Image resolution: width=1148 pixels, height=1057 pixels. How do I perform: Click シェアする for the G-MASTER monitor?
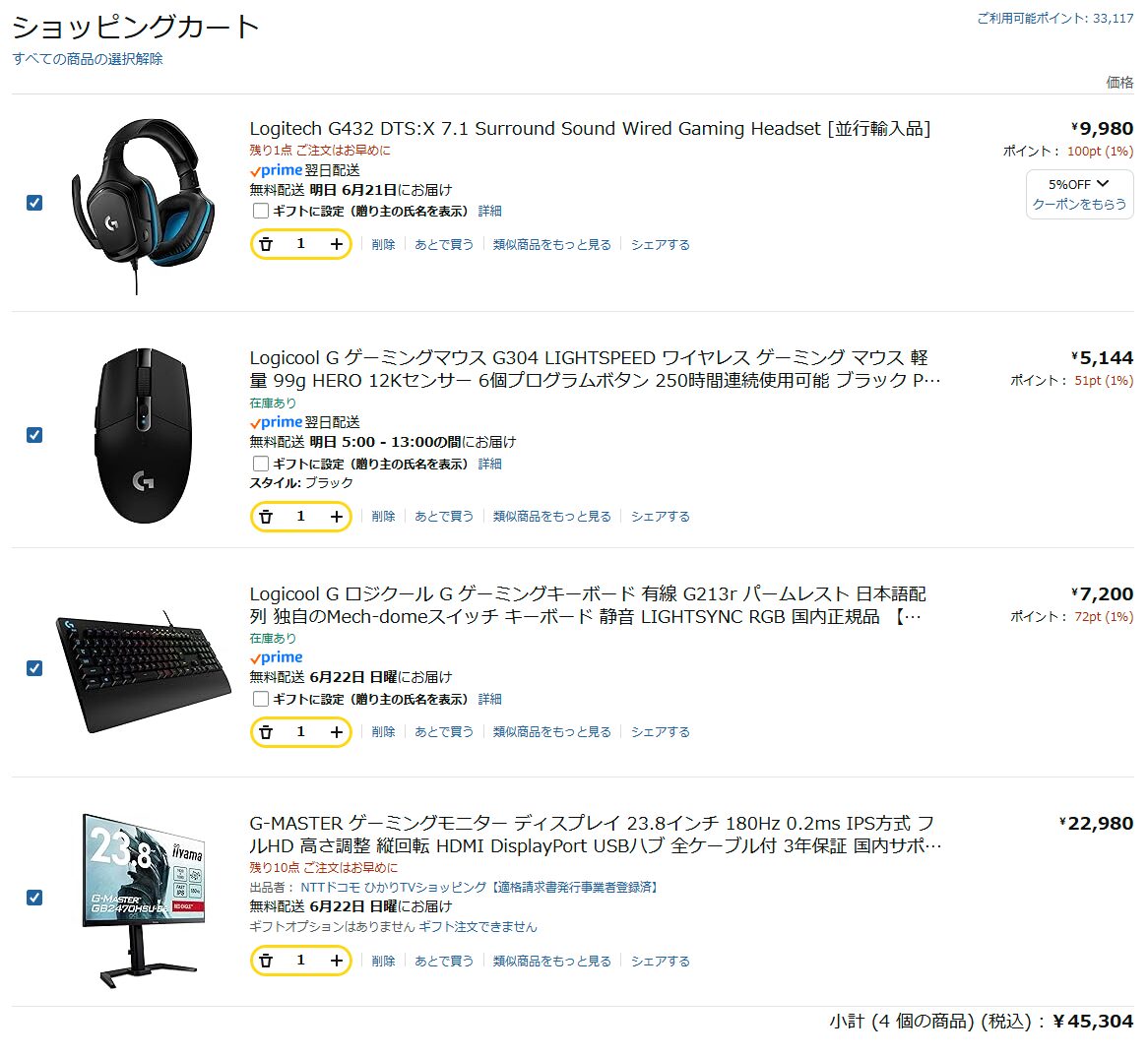[661, 962]
